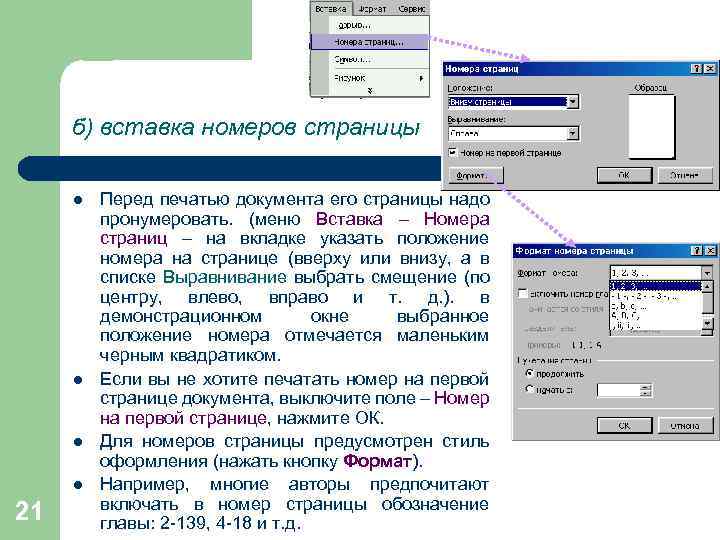Viewport: 720px width, 540px height.
Task: Click the Образец preview page
Action: click(652, 127)
